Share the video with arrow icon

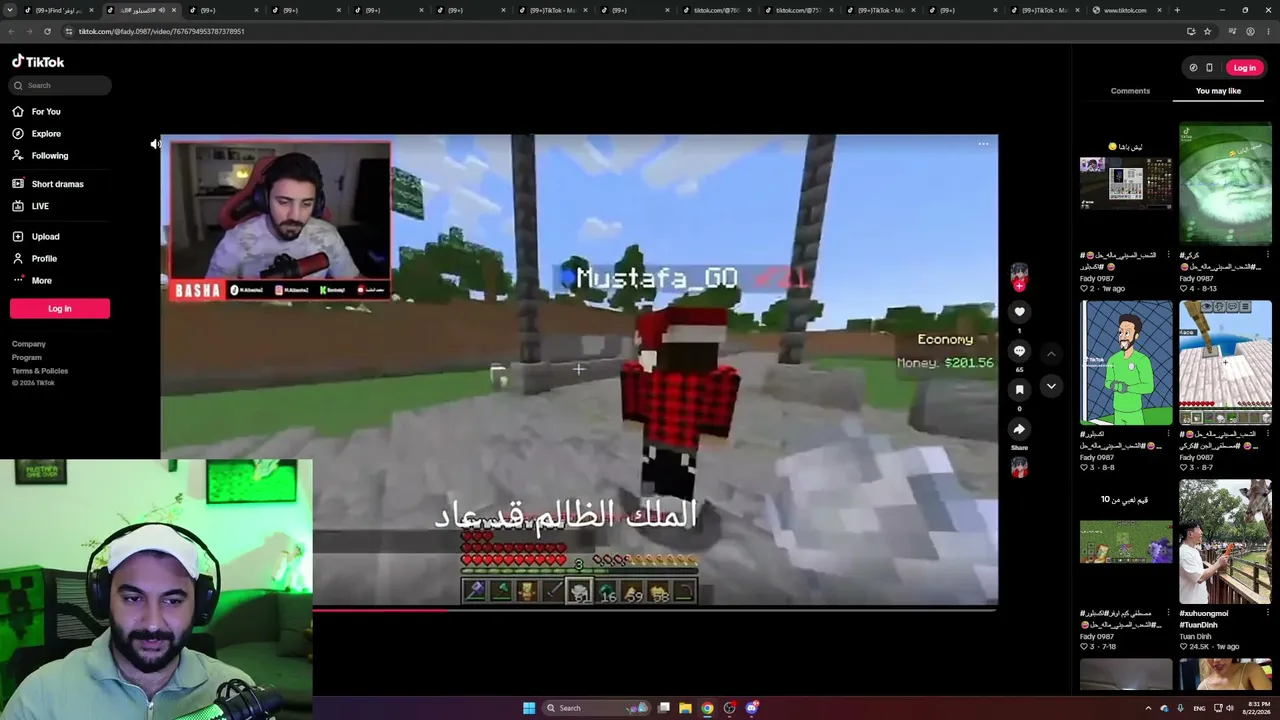pyautogui.click(x=1019, y=429)
